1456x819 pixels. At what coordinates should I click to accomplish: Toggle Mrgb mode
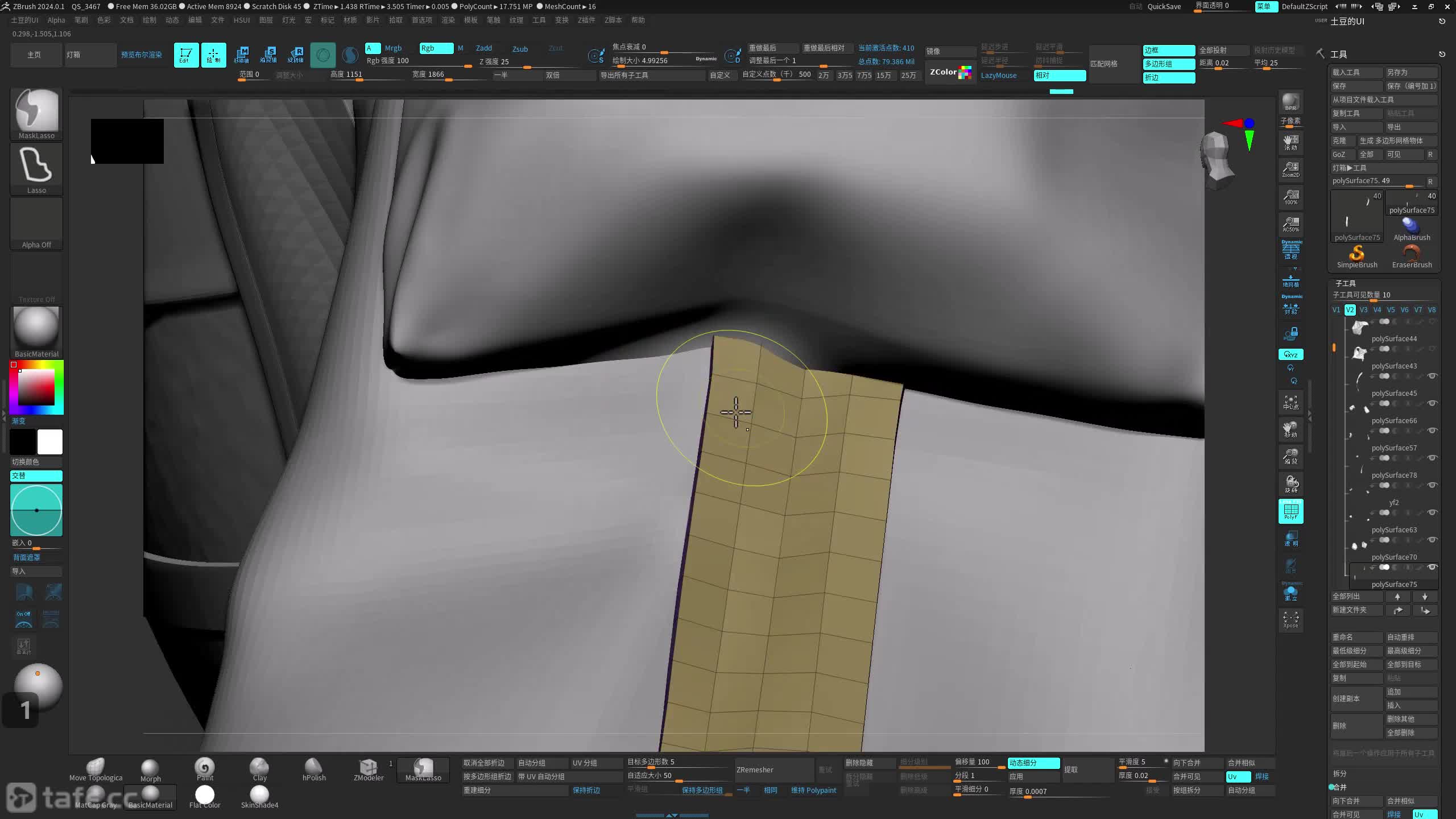click(x=393, y=48)
